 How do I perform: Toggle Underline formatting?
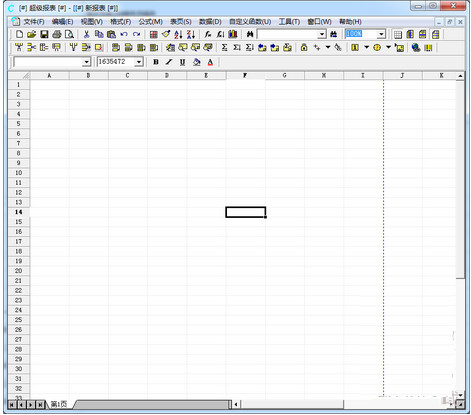[182, 62]
